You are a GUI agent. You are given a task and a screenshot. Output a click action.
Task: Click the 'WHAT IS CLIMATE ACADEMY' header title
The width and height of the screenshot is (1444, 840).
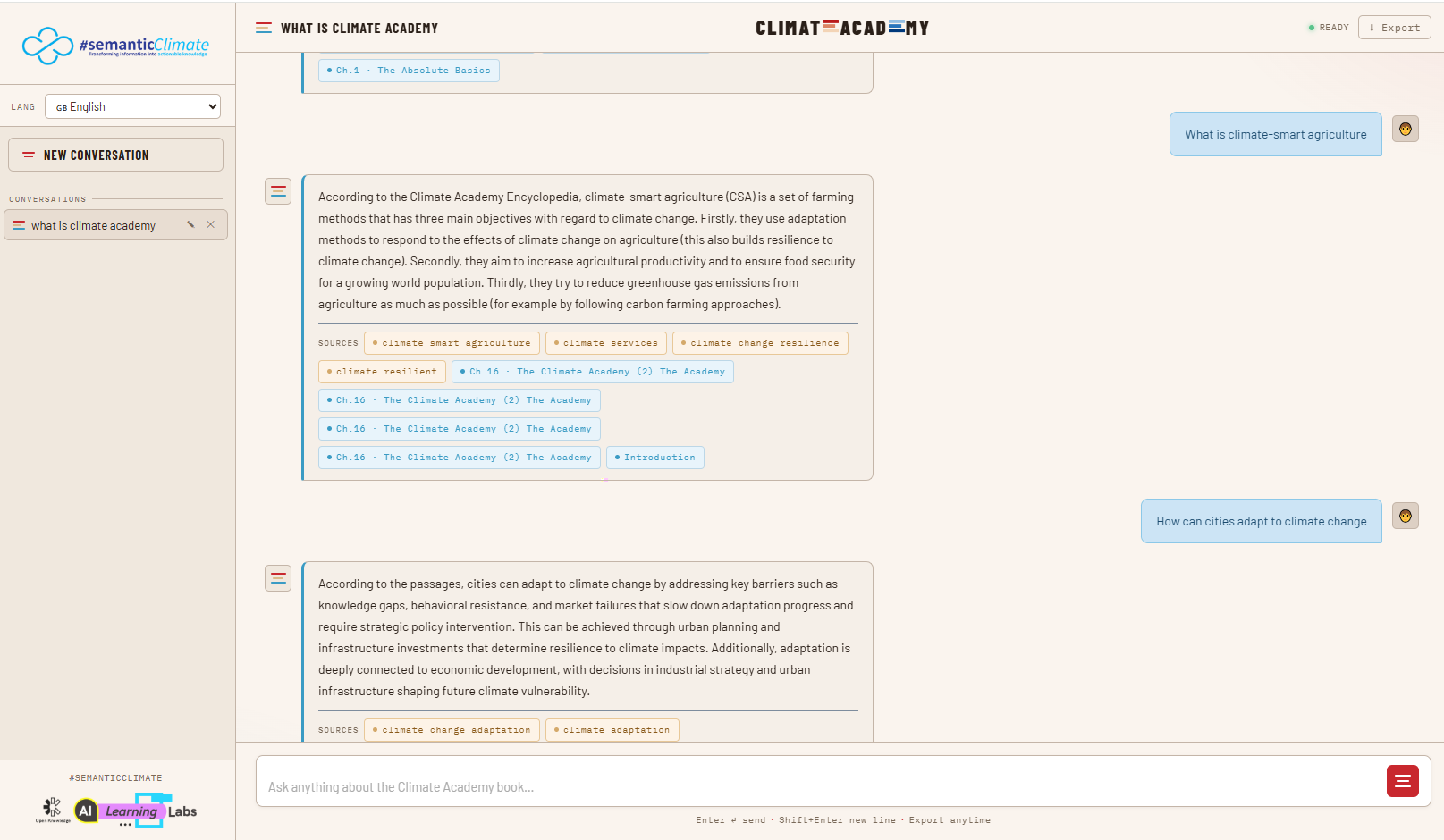click(359, 29)
